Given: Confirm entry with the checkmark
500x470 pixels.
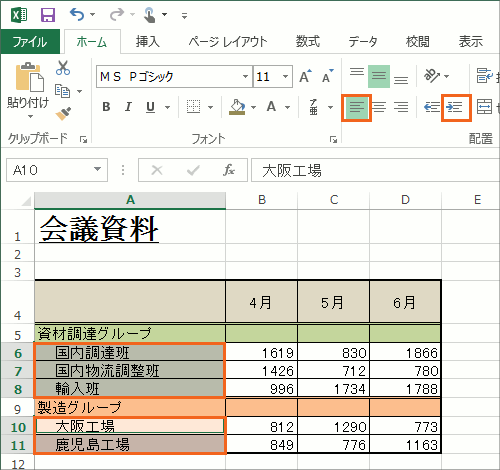Looking at the screenshot, I should 193,170.
